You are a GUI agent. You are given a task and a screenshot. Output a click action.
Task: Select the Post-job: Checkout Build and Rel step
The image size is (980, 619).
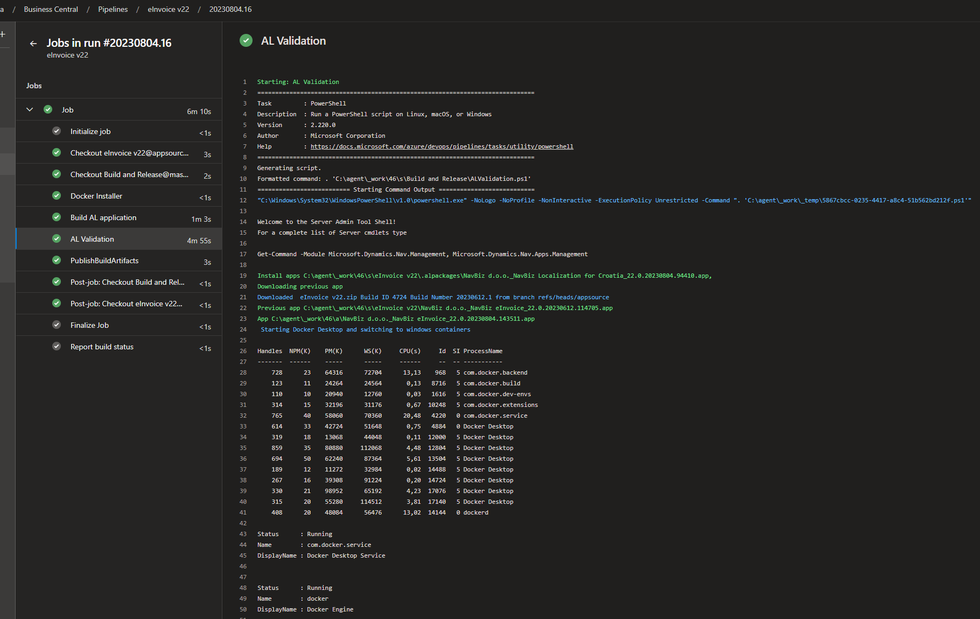pyautogui.click(x=119, y=282)
